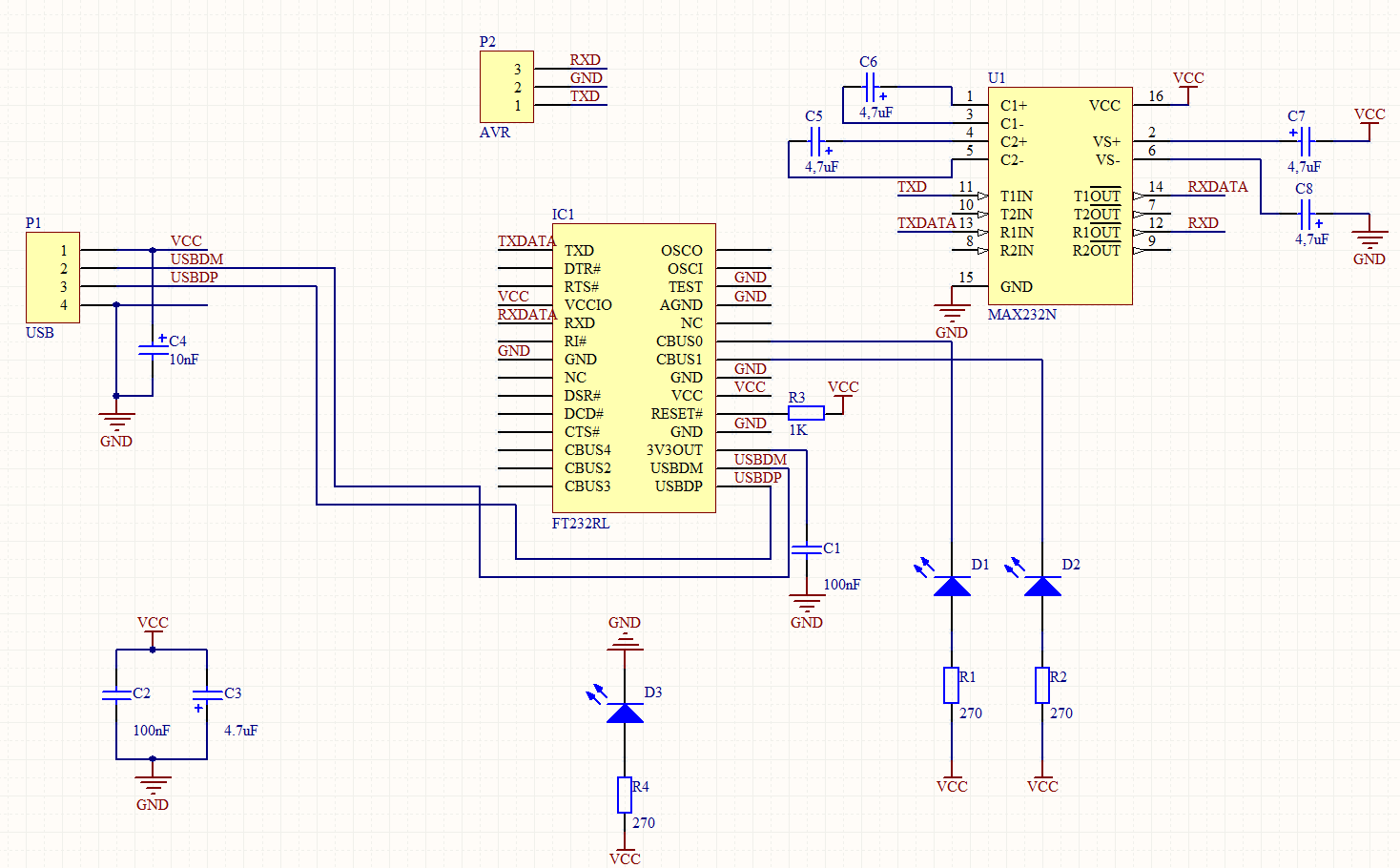Click the CBUS0 pin label on IC1
Screen dimensions: 1400x868
click(x=679, y=341)
